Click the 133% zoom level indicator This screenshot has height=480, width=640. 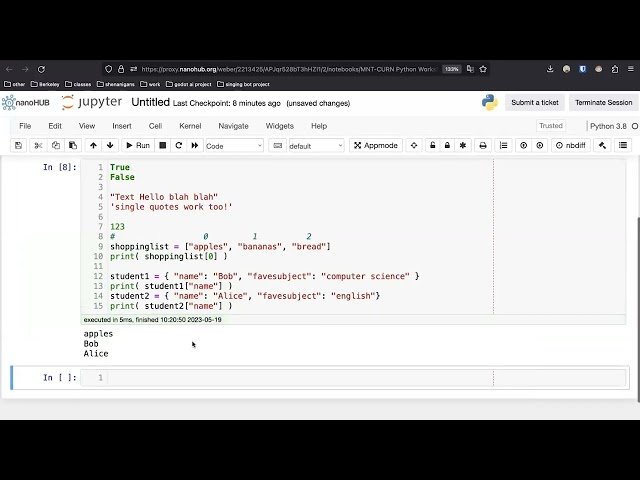click(x=451, y=69)
